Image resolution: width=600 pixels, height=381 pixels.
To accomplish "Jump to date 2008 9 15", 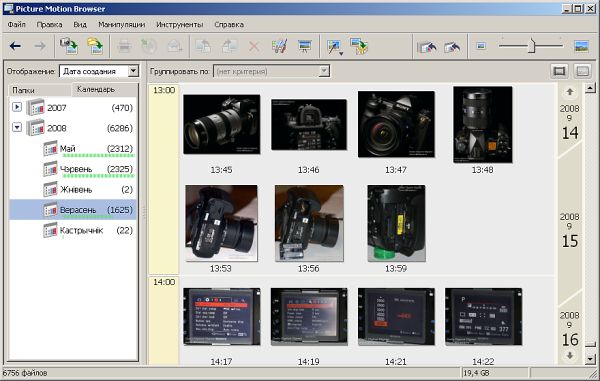I will 570,231.
